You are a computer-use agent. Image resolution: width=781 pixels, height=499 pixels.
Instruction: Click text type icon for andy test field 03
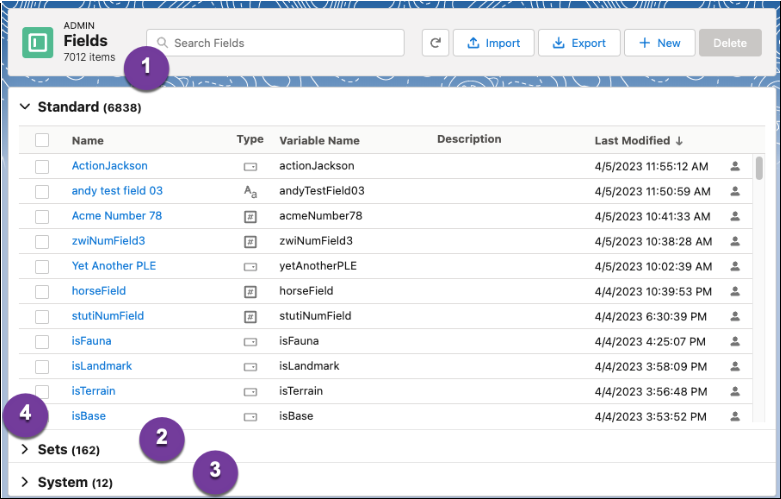250,191
